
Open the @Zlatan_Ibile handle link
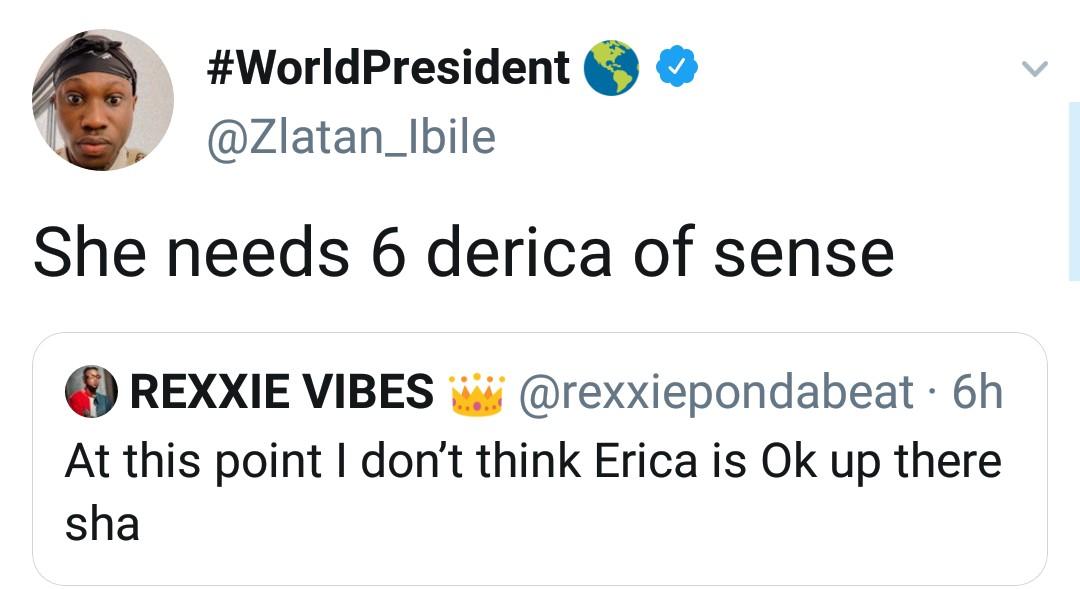click(x=350, y=137)
